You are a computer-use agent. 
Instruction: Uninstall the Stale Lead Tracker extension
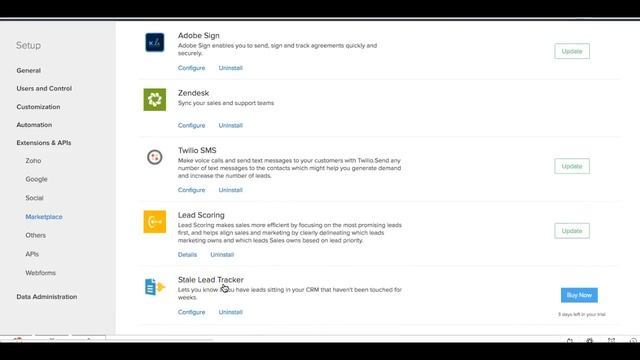coord(231,312)
